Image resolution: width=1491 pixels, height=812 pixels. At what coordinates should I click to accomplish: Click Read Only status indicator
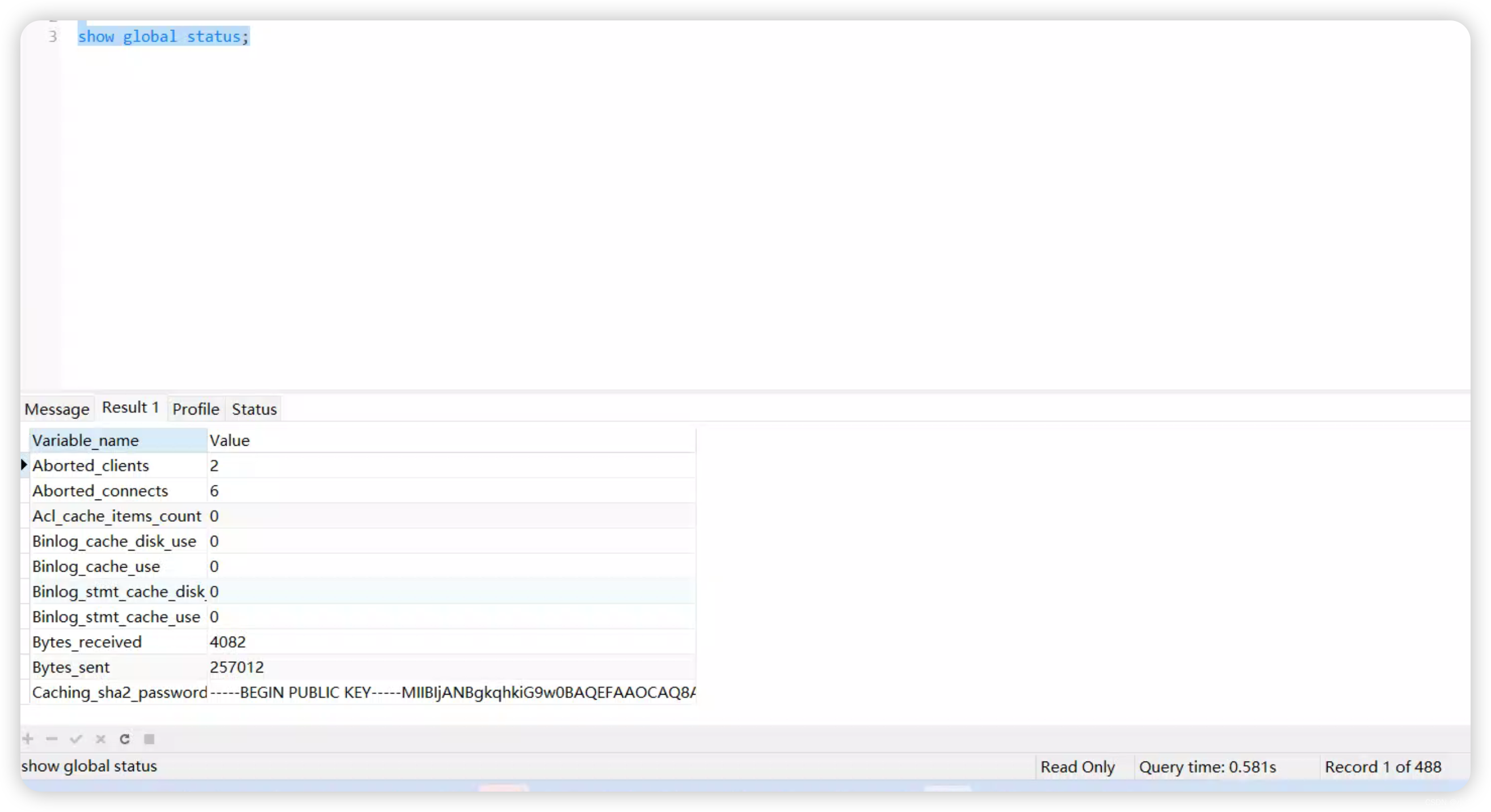click(1077, 767)
